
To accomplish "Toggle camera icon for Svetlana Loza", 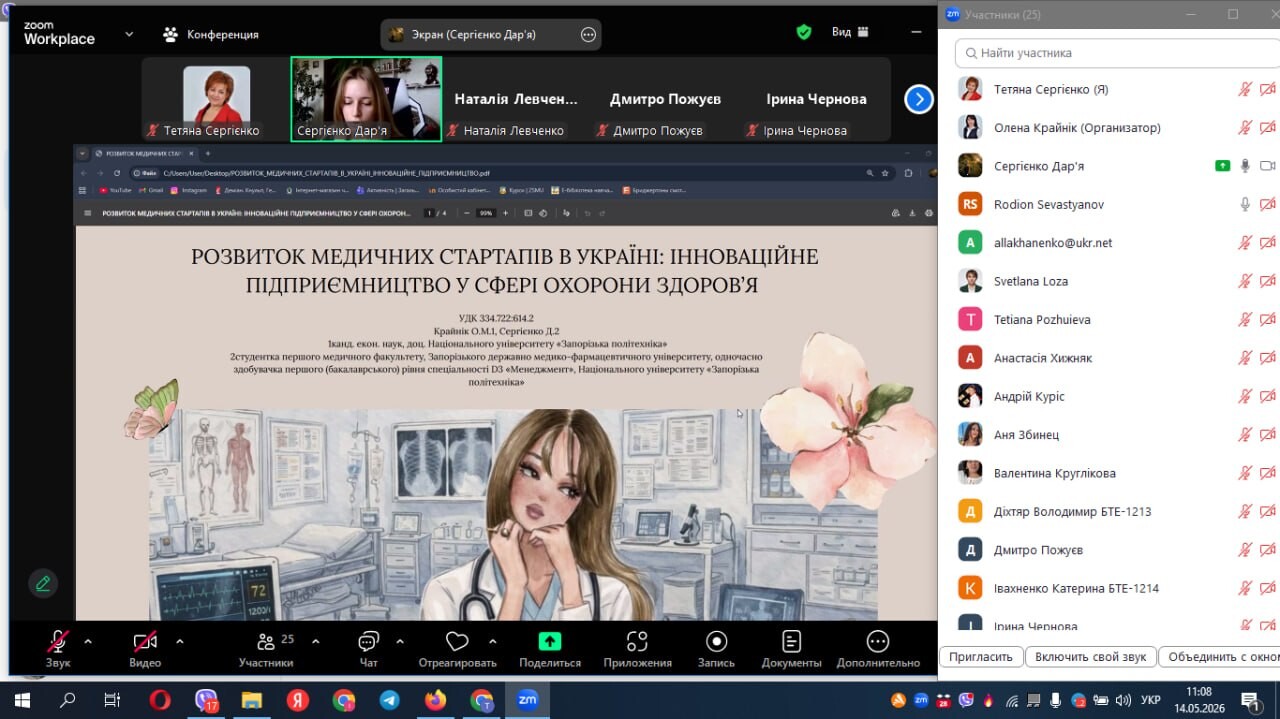I will point(1268,281).
